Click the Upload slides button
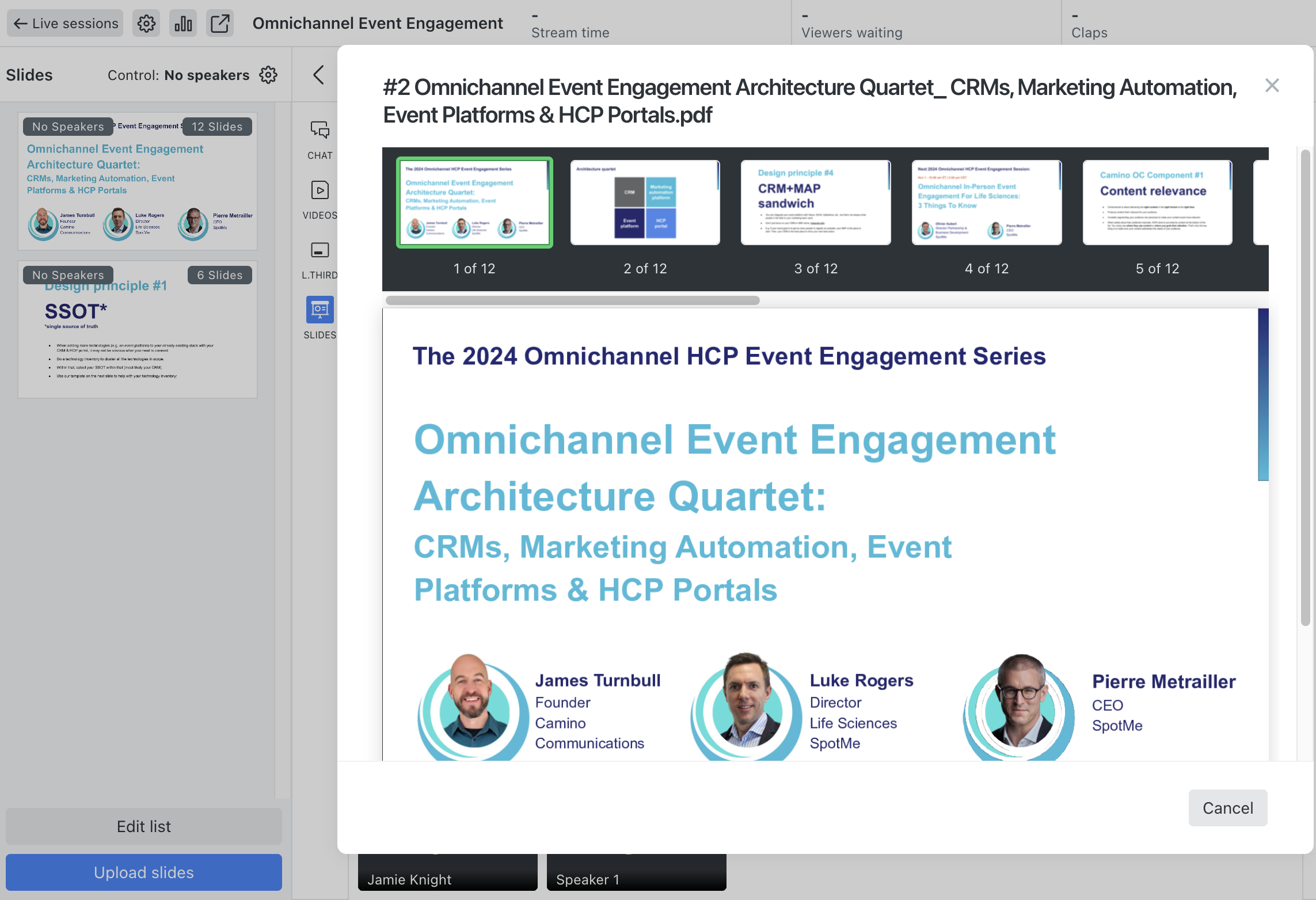 tap(144, 872)
